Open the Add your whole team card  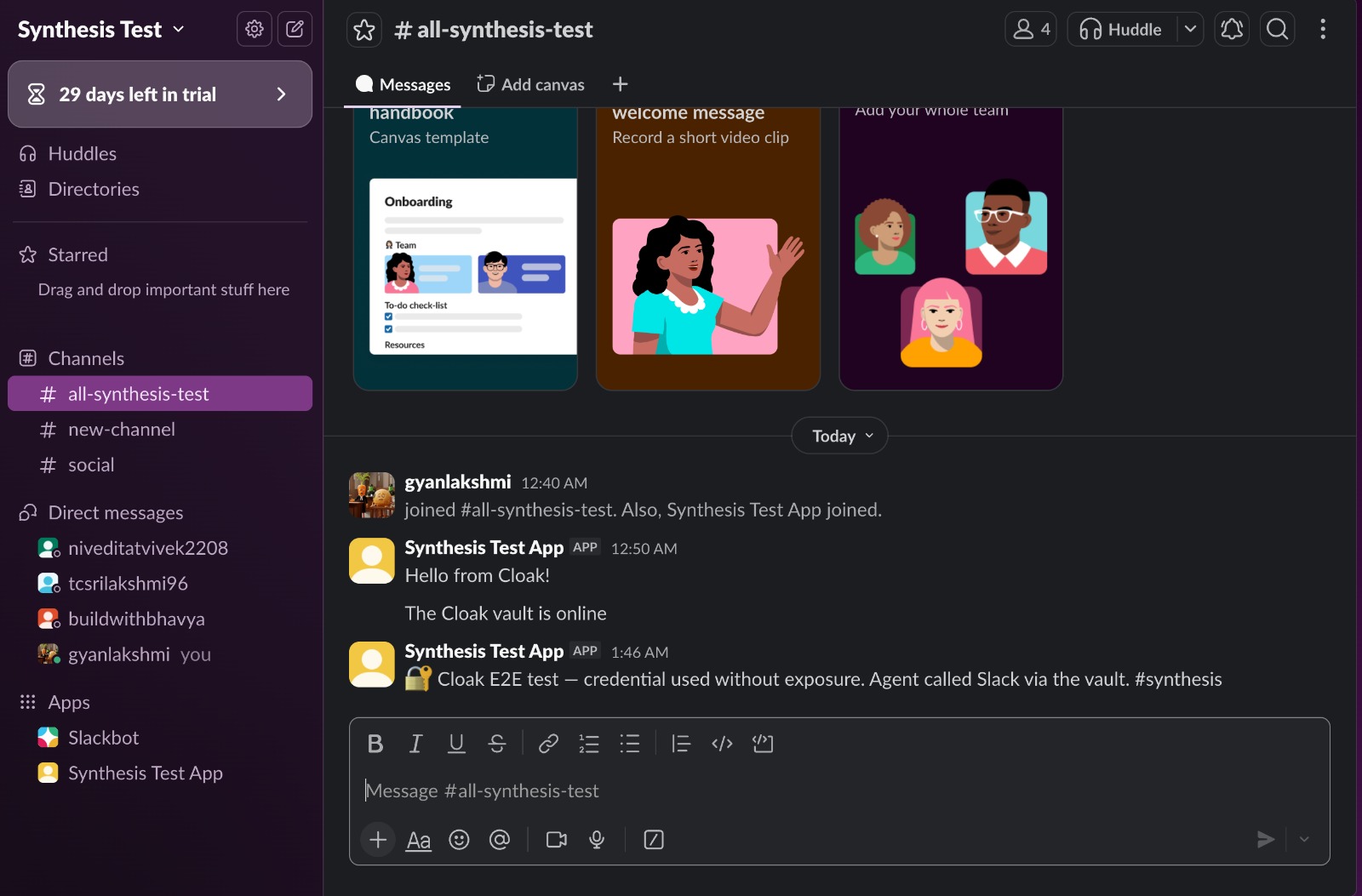pos(951,249)
